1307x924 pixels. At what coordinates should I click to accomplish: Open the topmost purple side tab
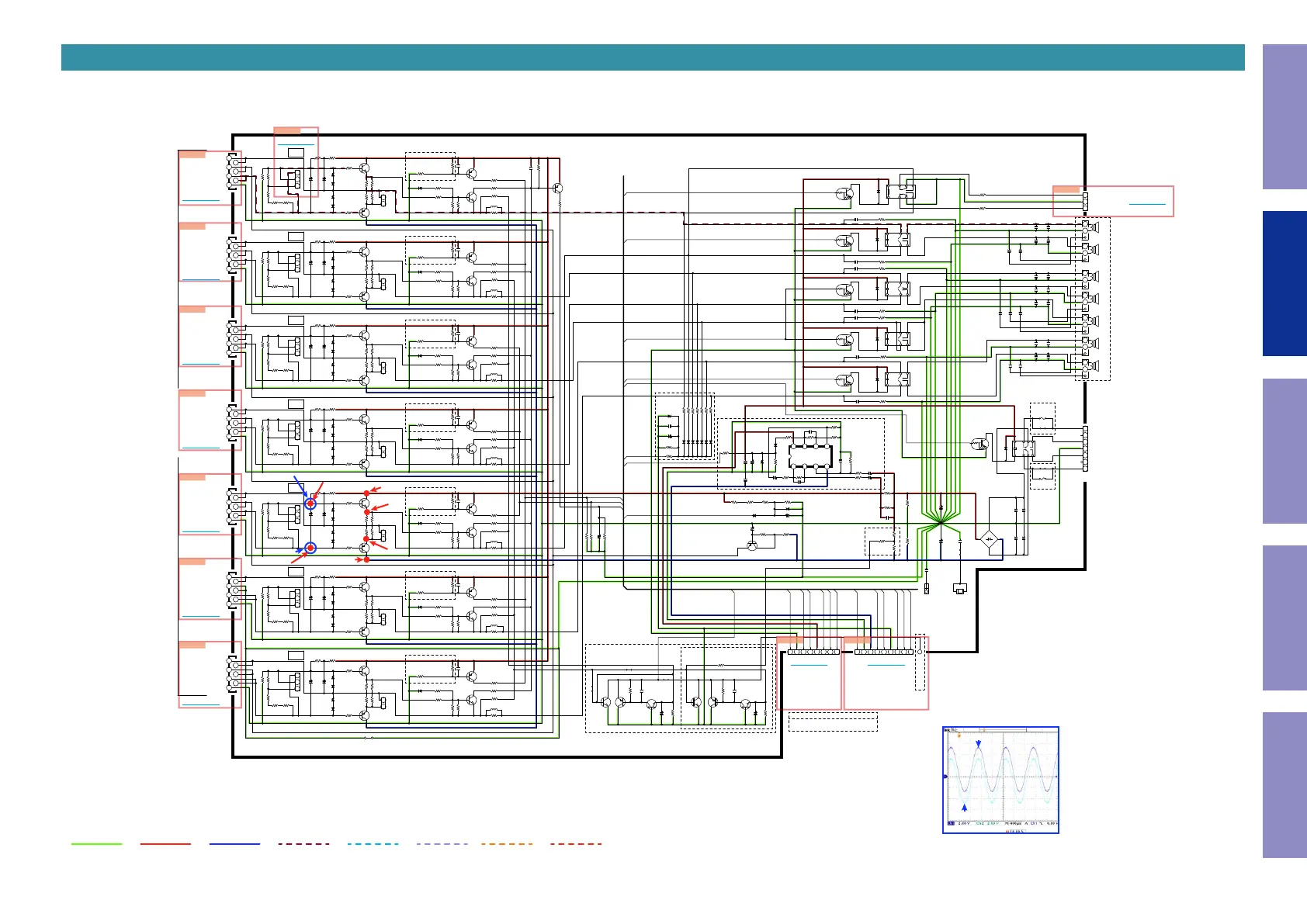click(x=1284, y=116)
